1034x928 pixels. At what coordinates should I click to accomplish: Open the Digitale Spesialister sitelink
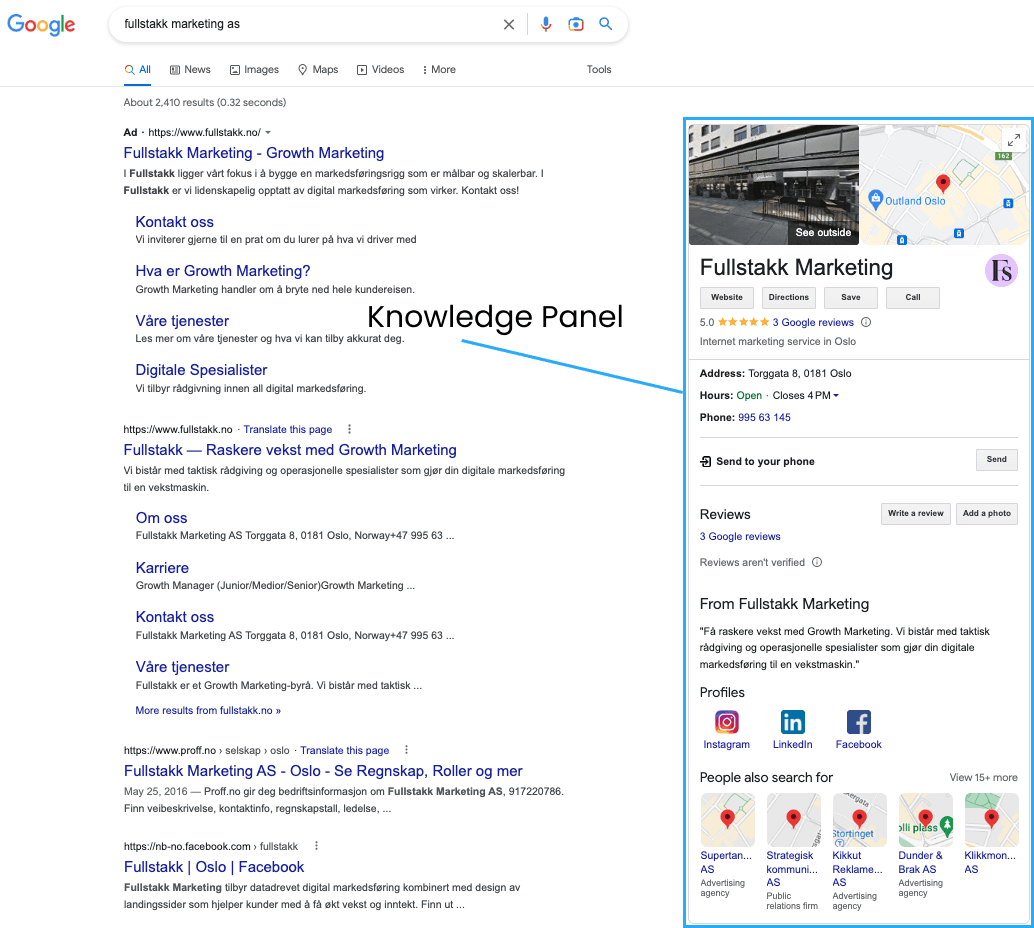click(x=201, y=370)
